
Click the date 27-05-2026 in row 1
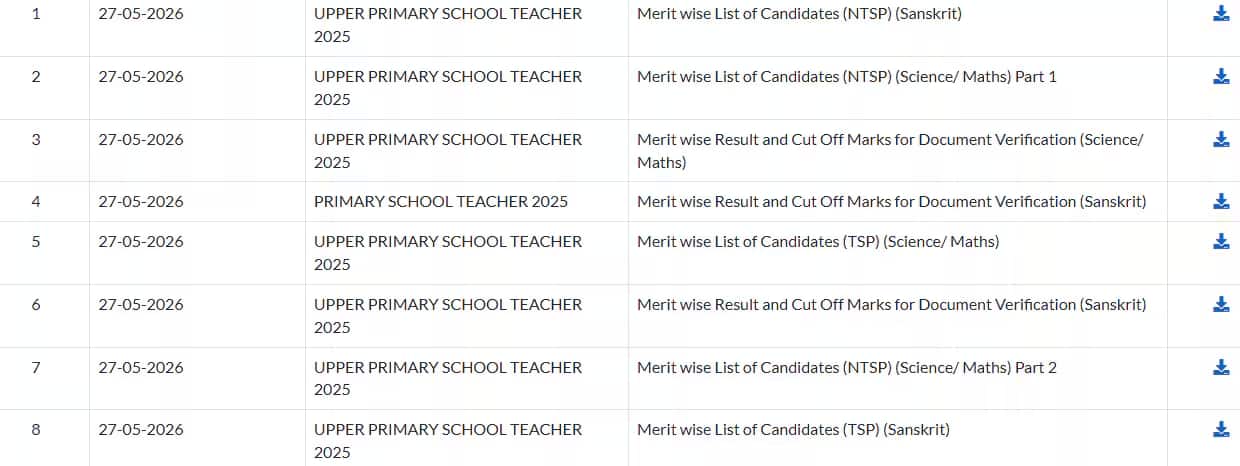[141, 14]
